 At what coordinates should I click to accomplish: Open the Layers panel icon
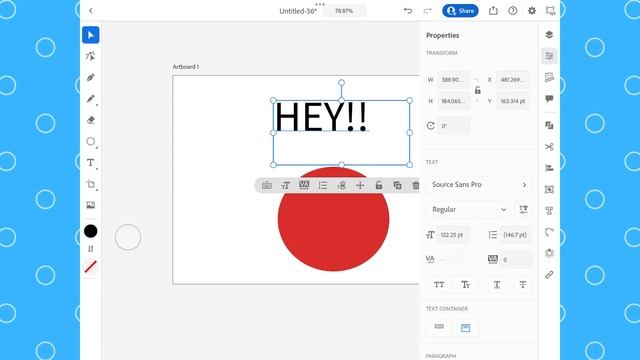click(549, 35)
